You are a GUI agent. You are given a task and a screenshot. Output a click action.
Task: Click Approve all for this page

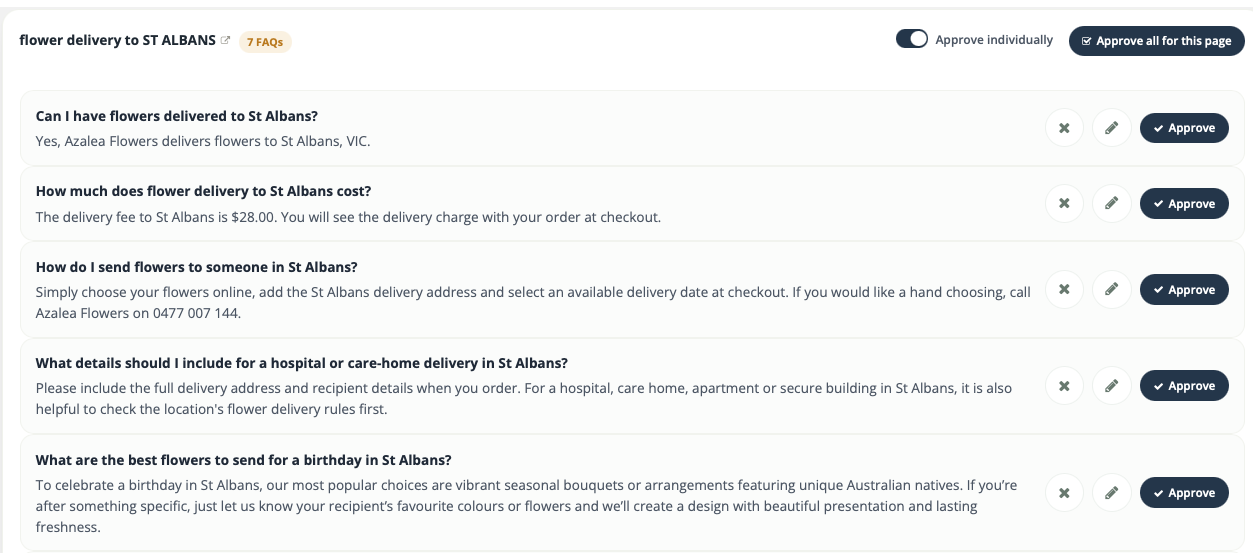(1157, 41)
